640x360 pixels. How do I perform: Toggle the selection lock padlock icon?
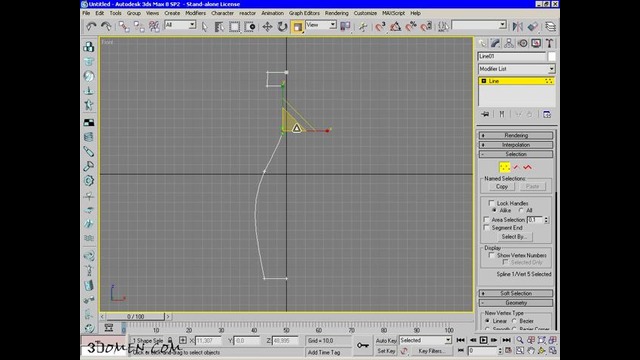[170, 340]
